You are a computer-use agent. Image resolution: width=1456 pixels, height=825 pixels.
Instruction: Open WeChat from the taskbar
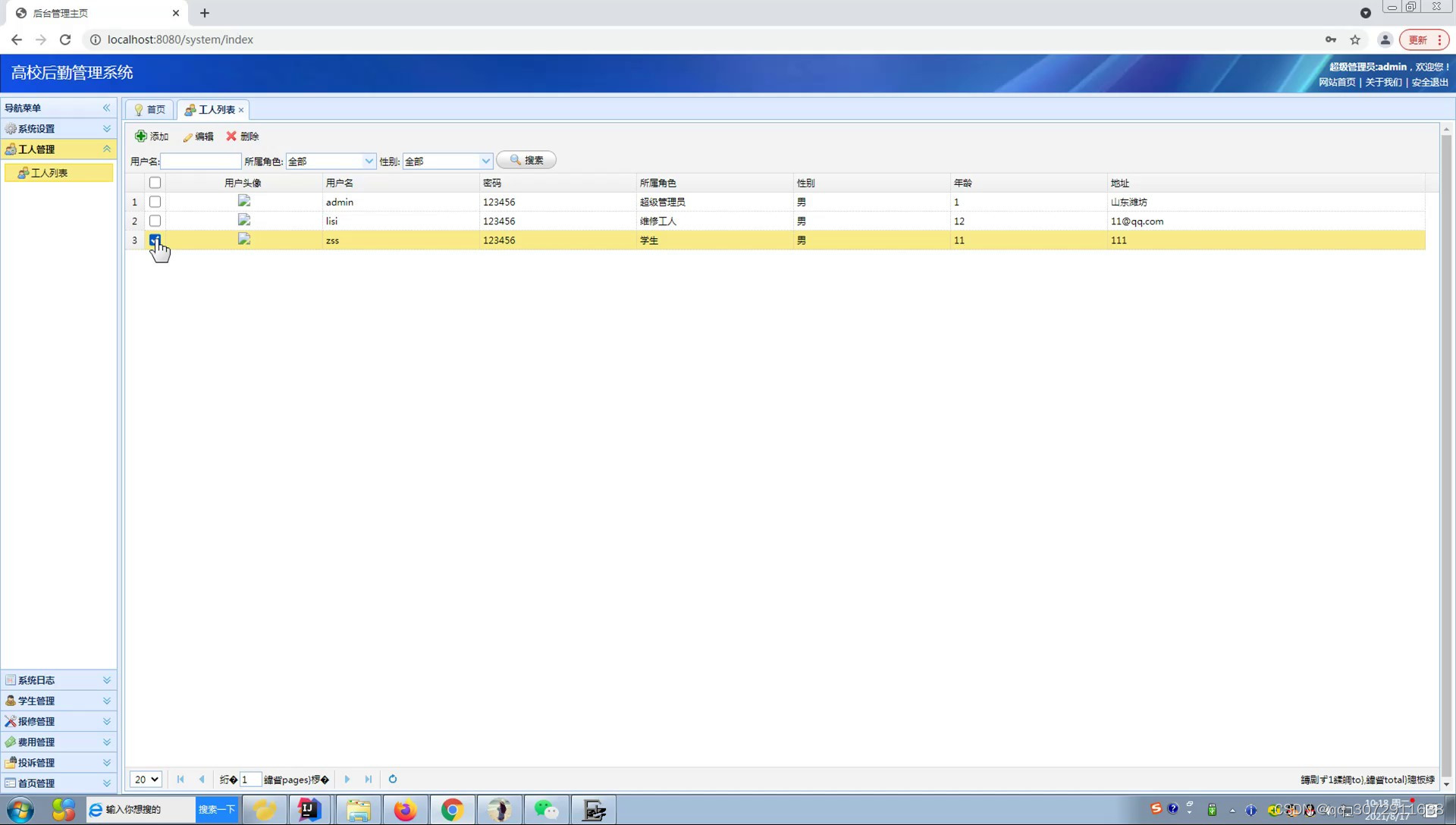[x=546, y=810]
